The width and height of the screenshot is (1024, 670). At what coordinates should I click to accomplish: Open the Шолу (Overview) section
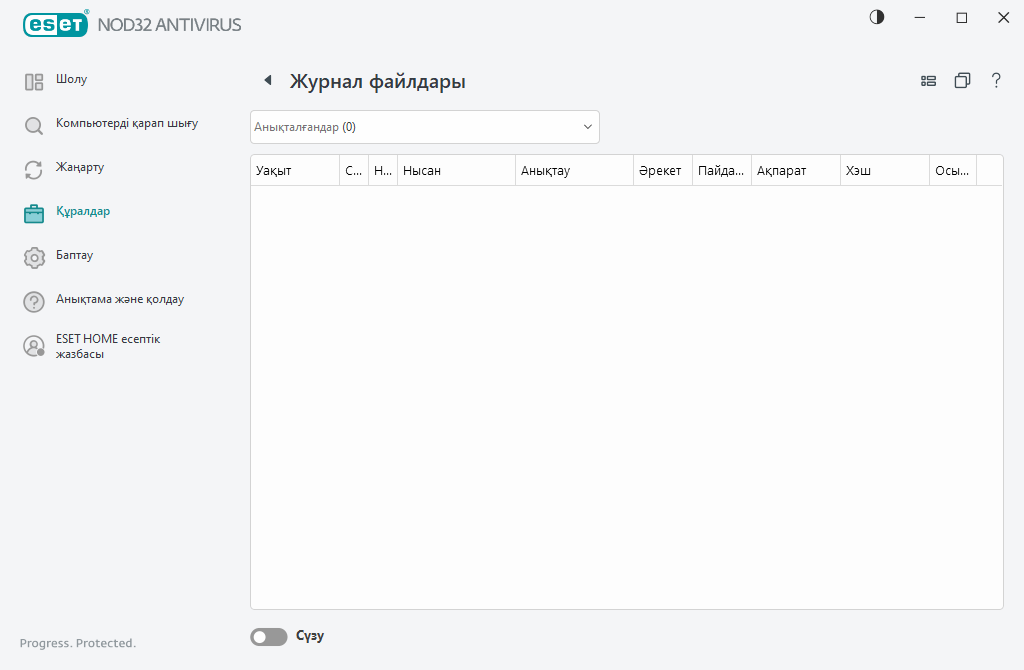[70, 80]
